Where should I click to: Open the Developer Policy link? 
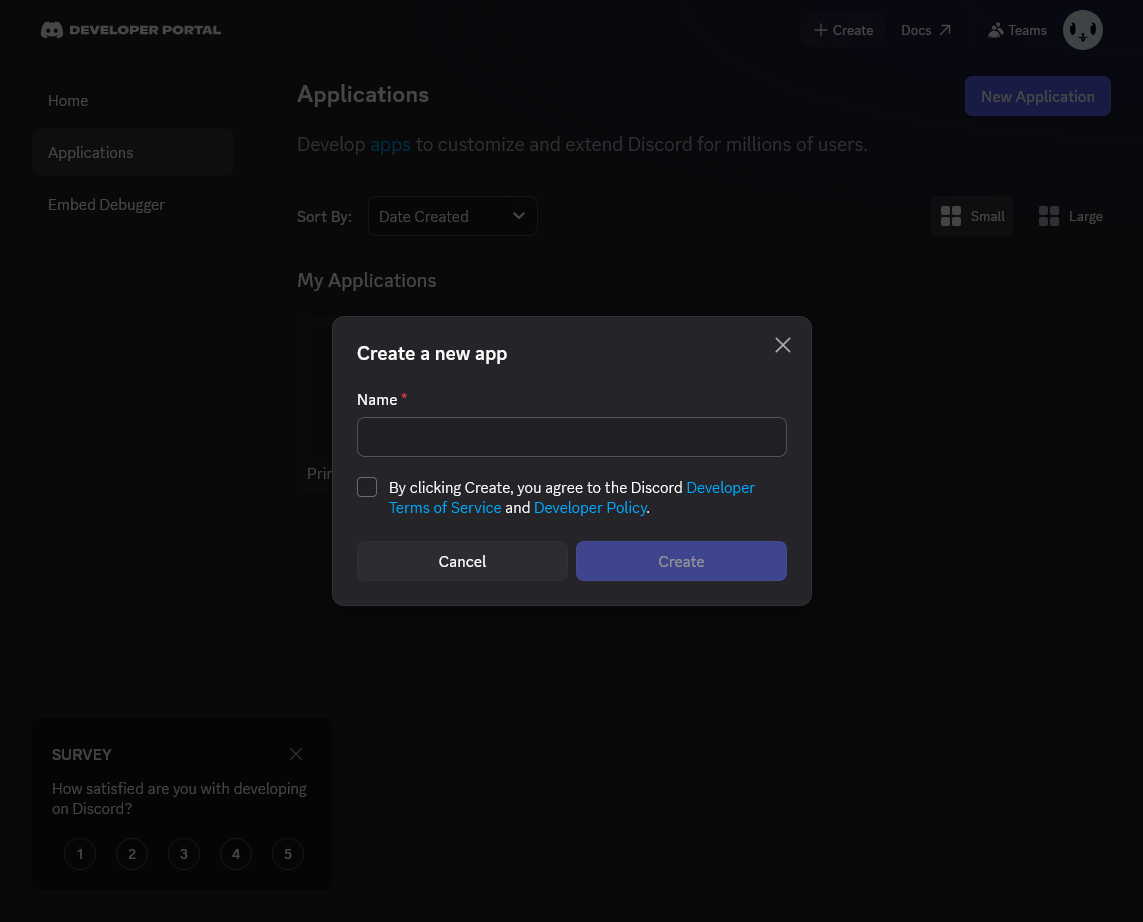tap(590, 508)
